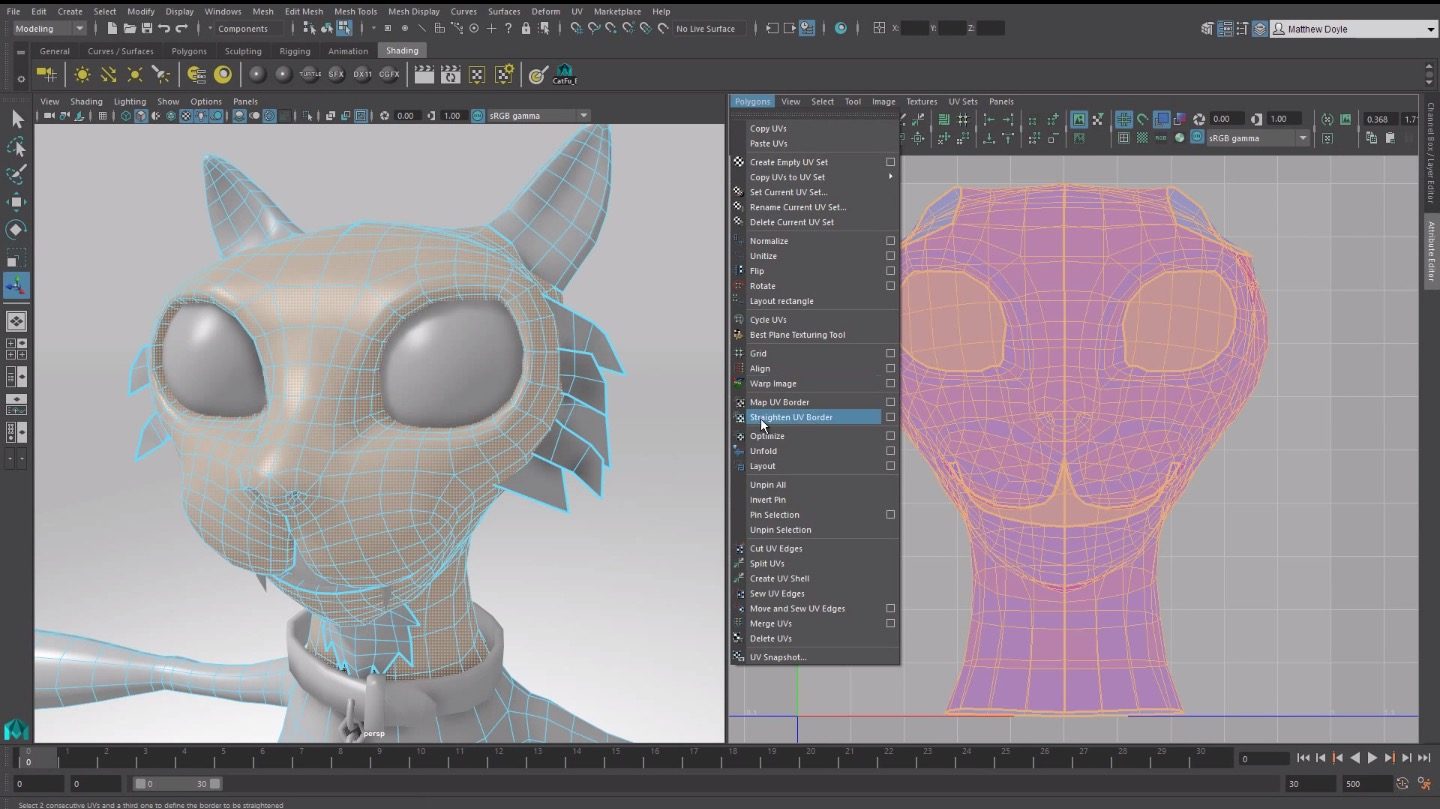Choose the Scale tool in the toolbox
The width and height of the screenshot is (1440, 809).
[17, 258]
